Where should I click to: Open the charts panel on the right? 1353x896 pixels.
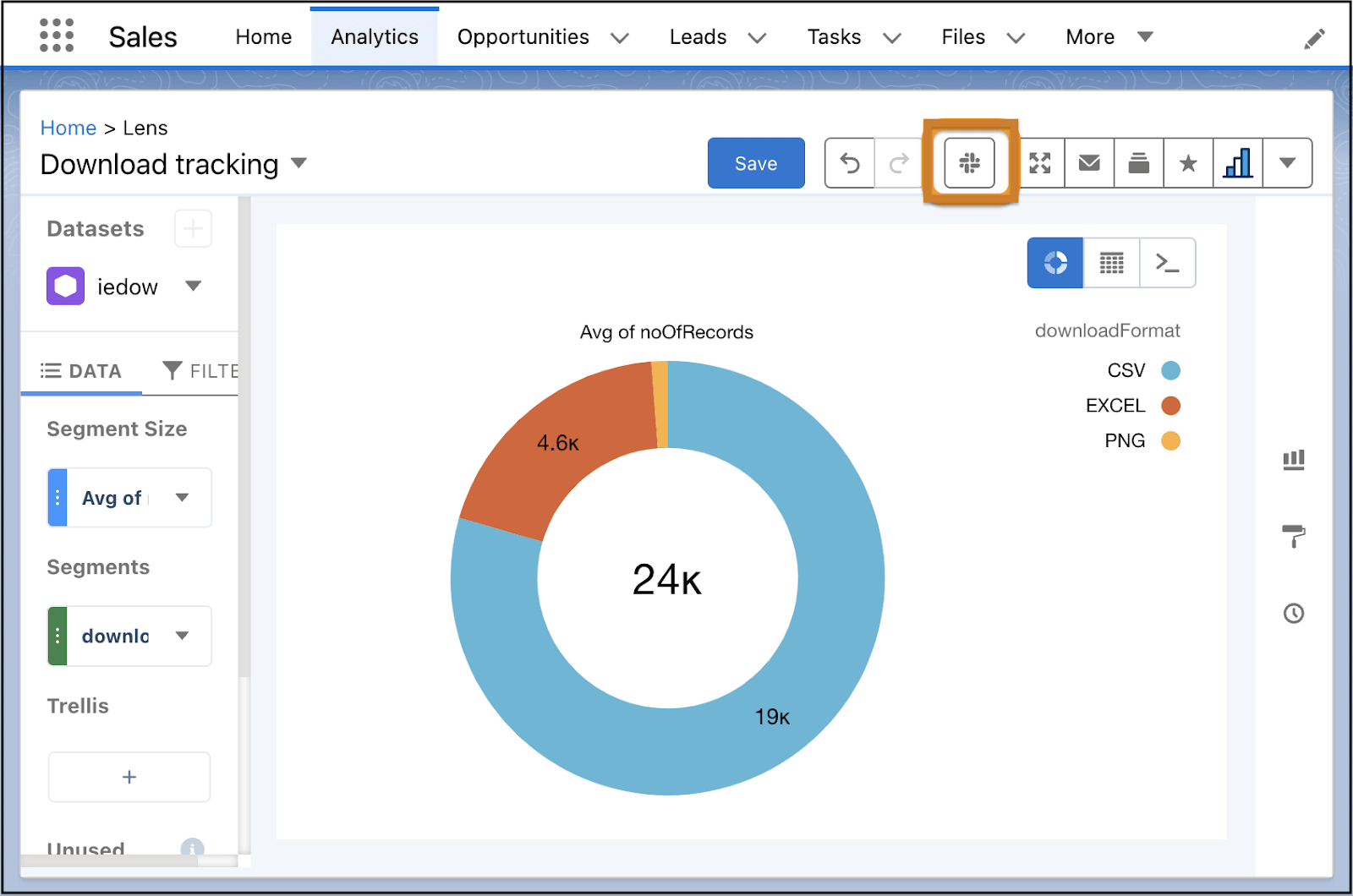pyautogui.click(x=1293, y=459)
